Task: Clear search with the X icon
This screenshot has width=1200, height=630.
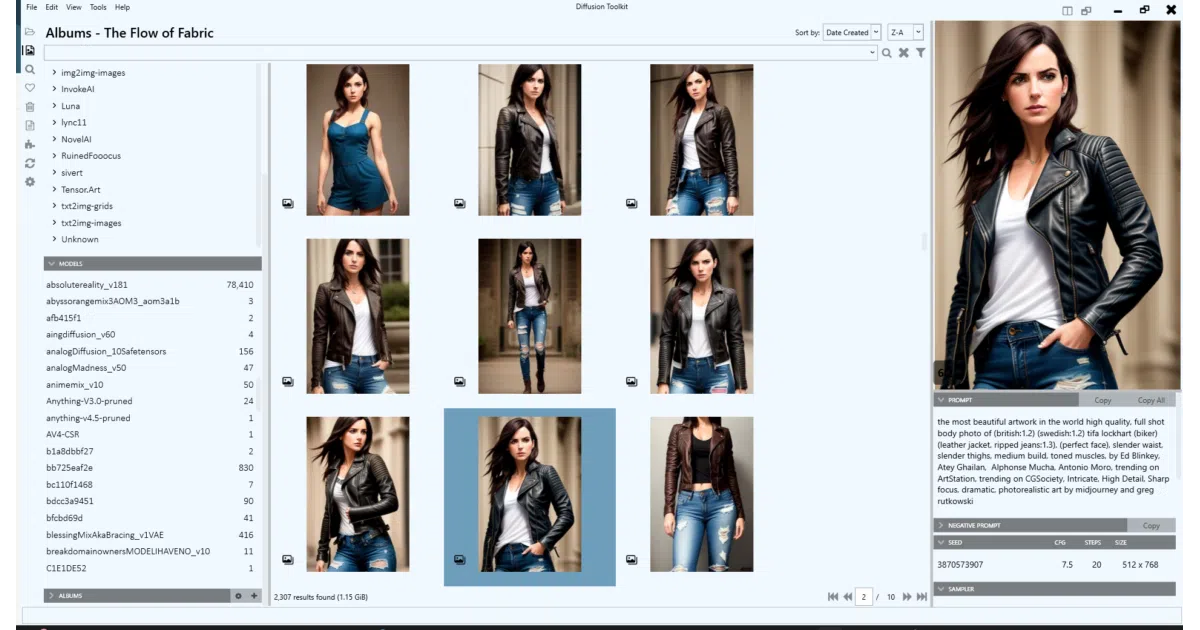Action: (903, 53)
